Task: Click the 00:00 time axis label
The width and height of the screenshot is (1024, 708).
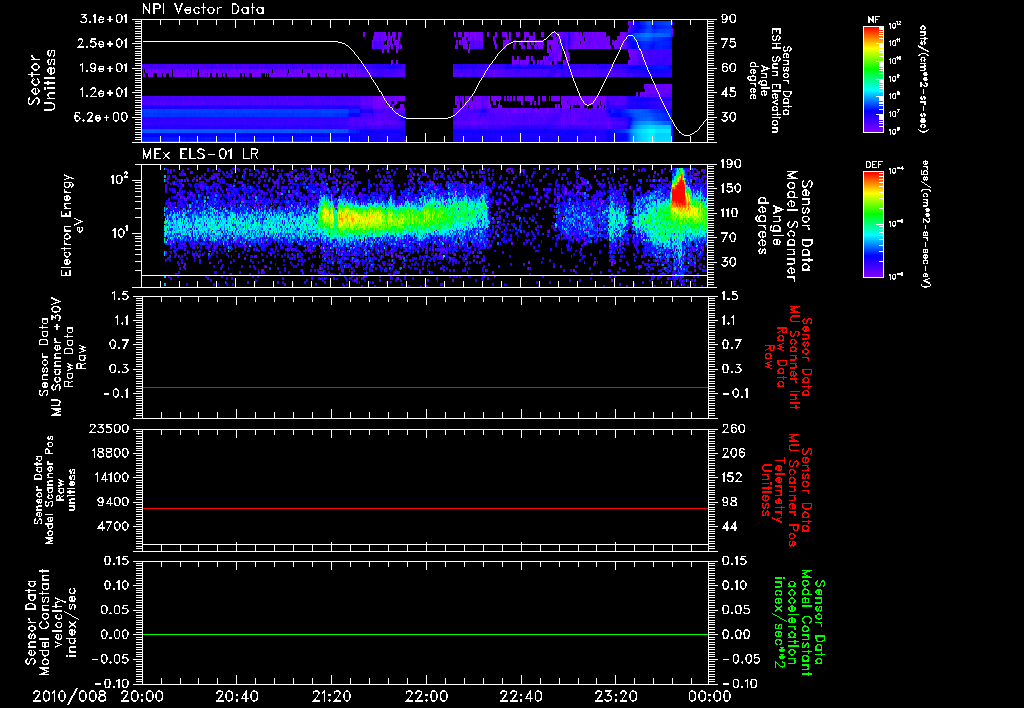Action: coord(710,696)
